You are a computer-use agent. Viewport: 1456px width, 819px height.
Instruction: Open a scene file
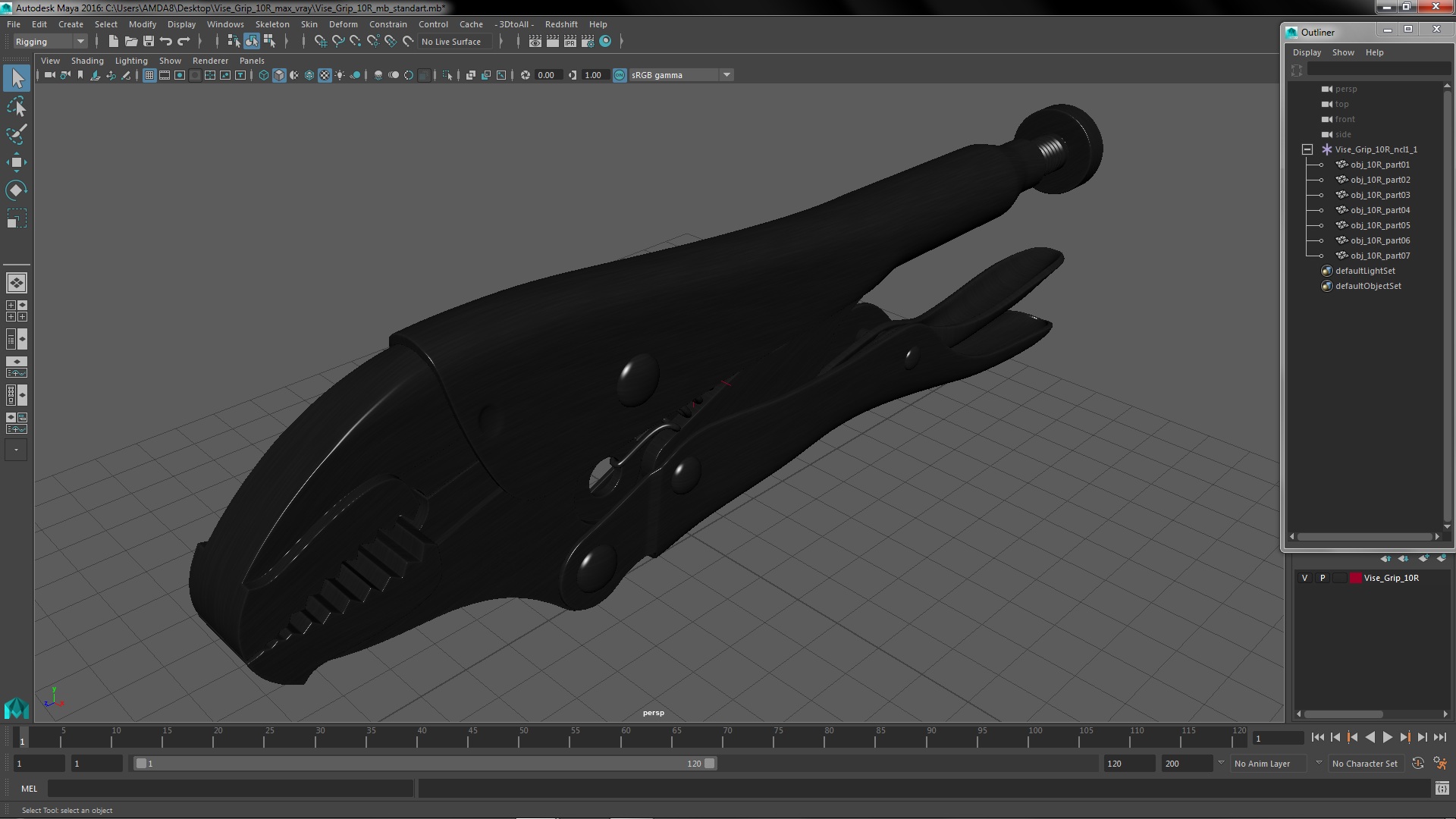pyautogui.click(x=131, y=42)
